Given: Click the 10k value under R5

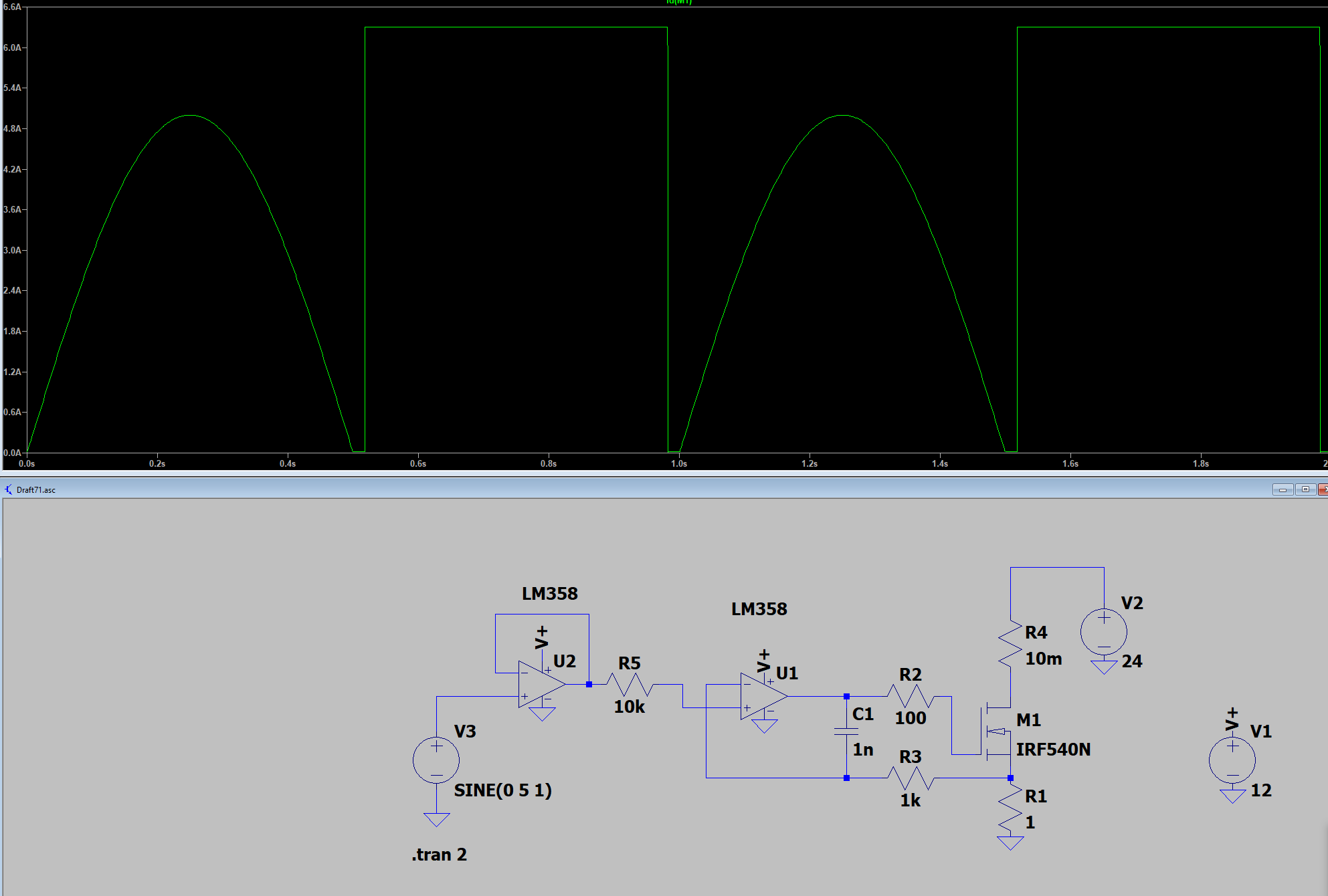Looking at the screenshot, I should click(630, 707).
